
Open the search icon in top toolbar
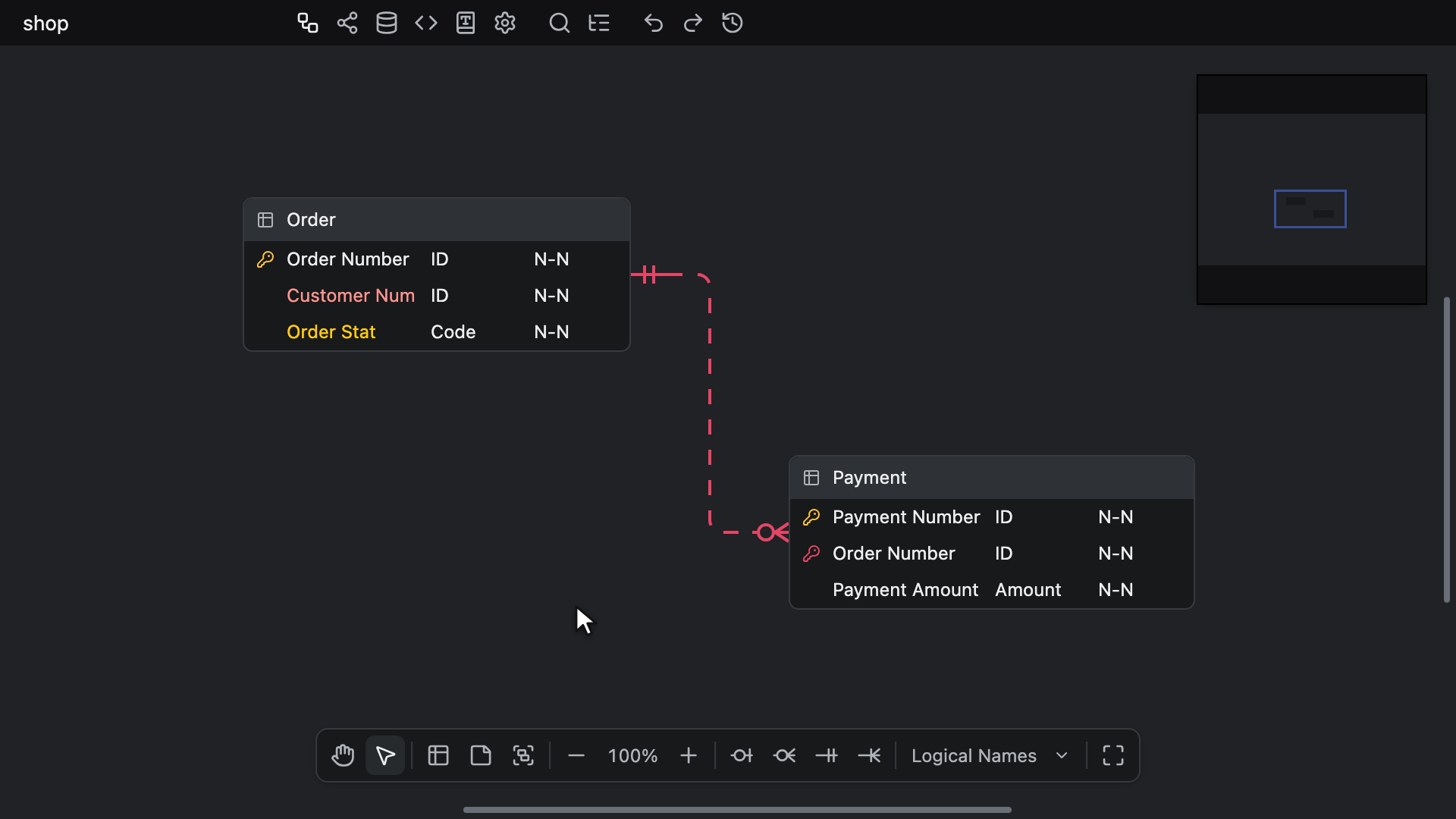(x=560, y=23)
